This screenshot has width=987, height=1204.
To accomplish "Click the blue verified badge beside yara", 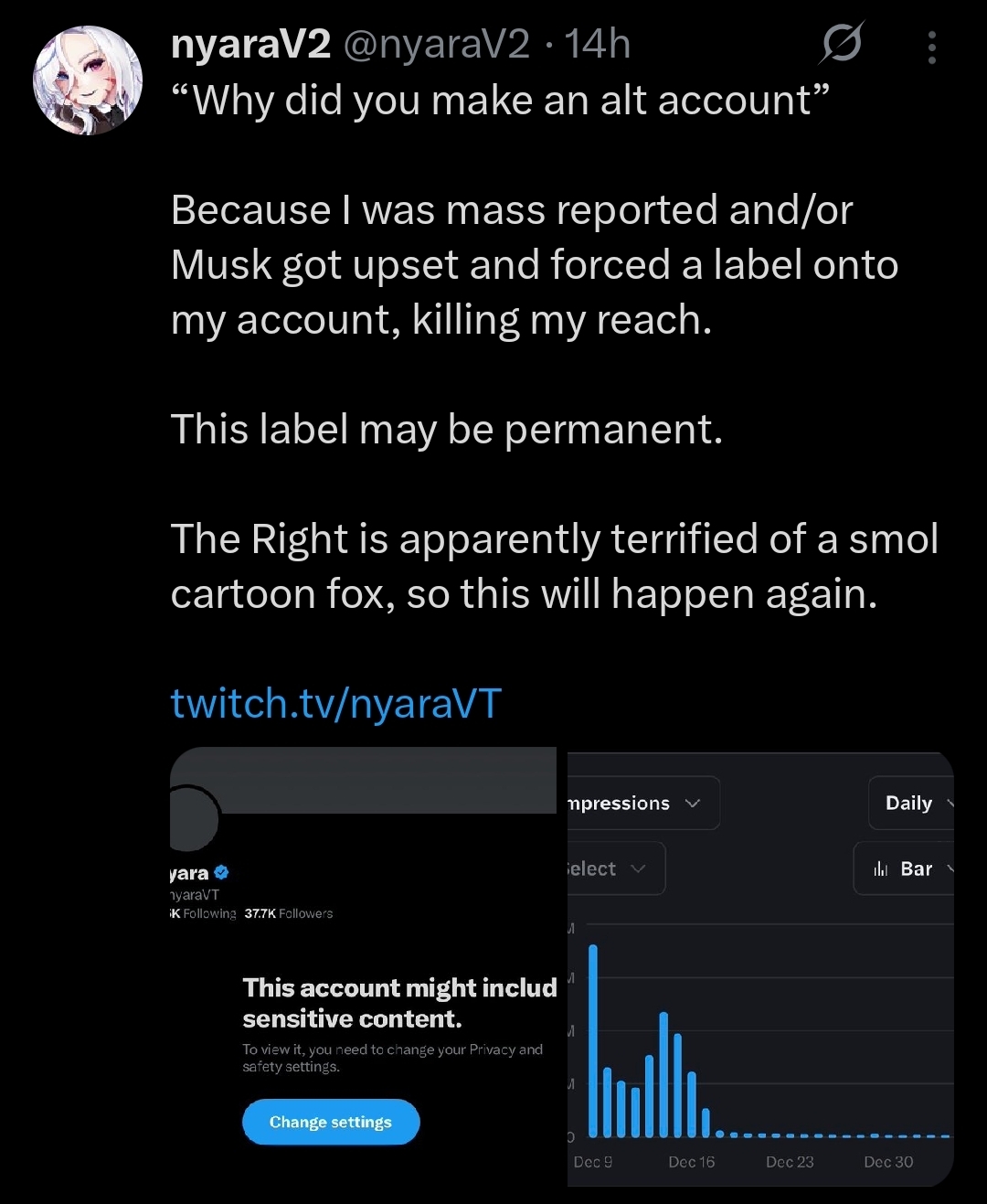I will (x=221, y=873).
